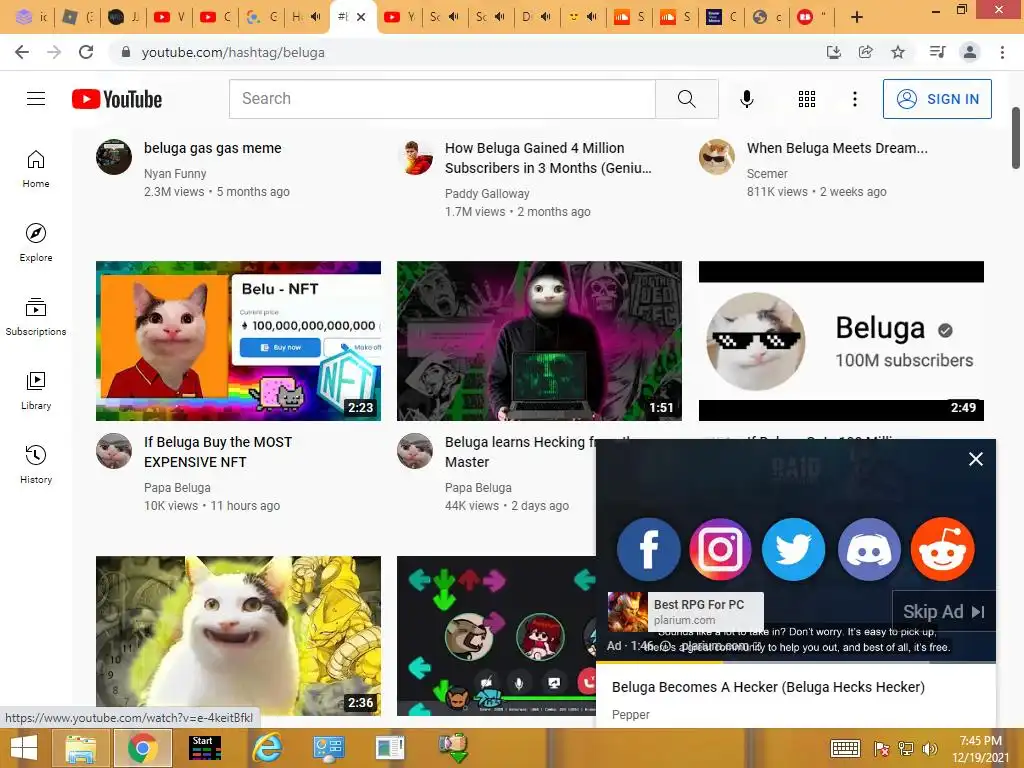The width and height of the screenshot is (1024, 768).
Task: Click the Discord icon in the ad
Action: (x=869, y=549)
